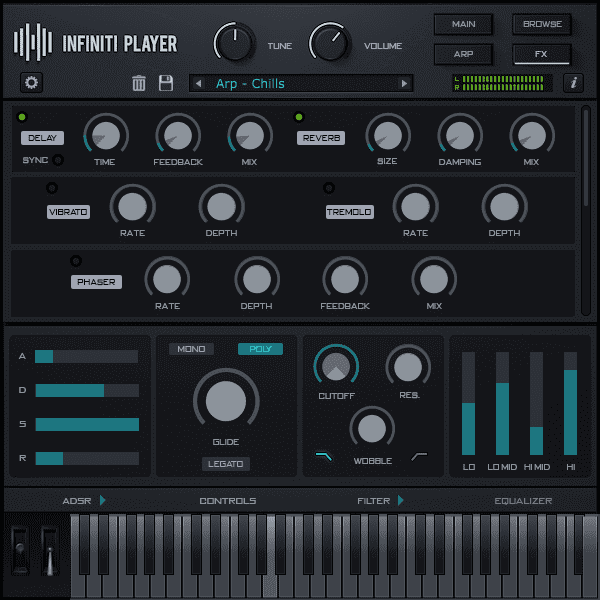The image size is (600, 600).
Task: Click the Wobble knob
Action: [x=372, y=429]
